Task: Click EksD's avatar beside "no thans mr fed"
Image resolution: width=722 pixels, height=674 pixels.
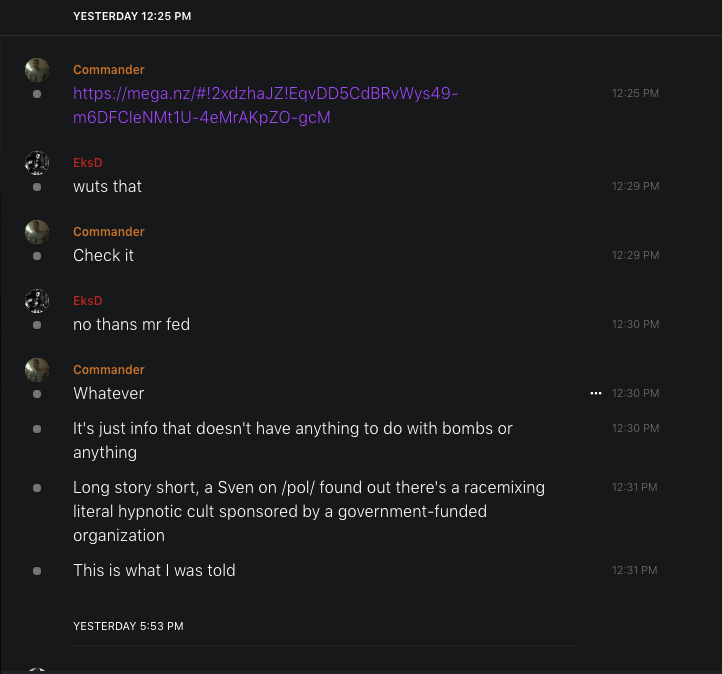Action: click(x=37, y=301)
